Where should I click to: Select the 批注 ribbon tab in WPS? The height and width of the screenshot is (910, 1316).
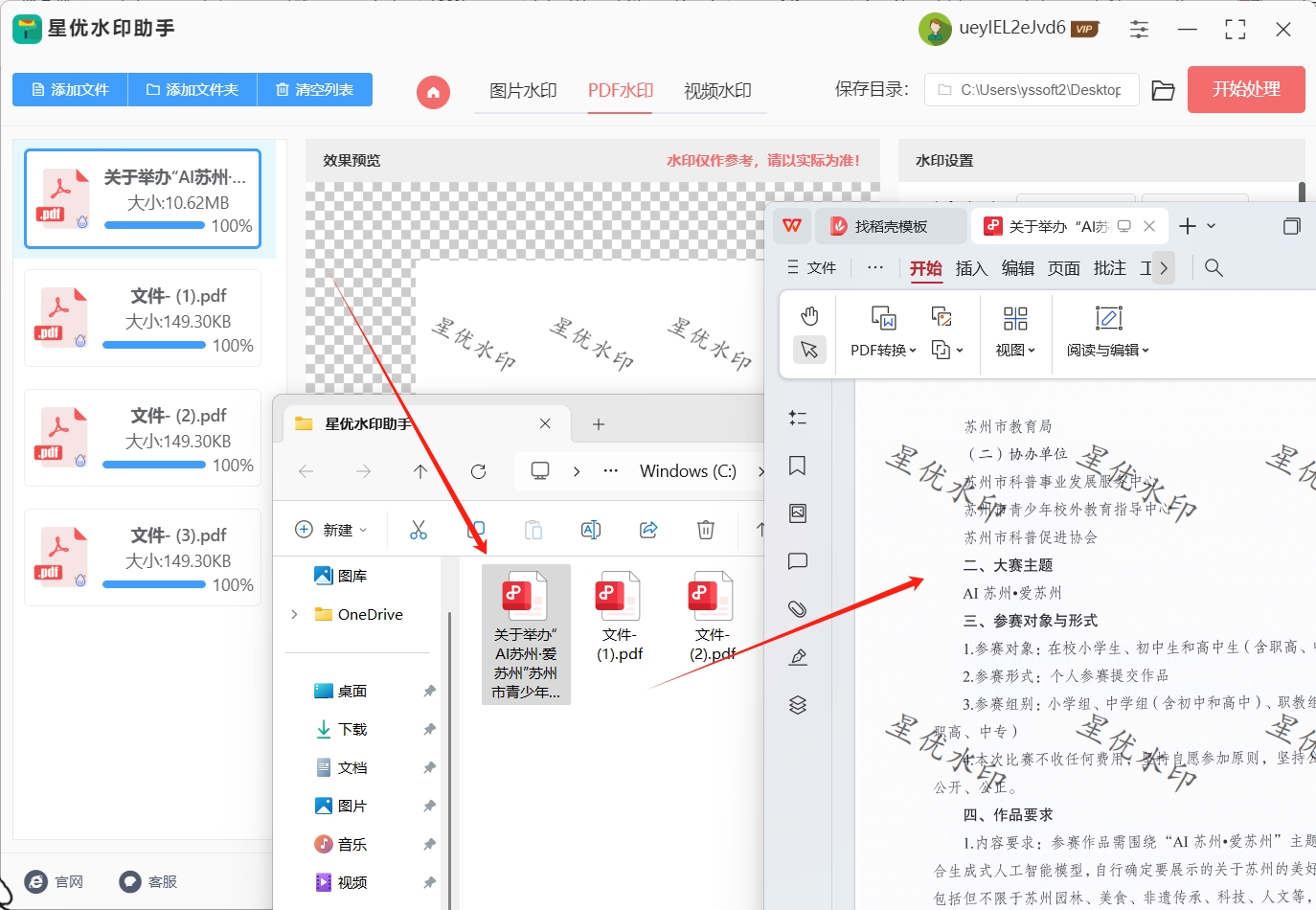point(1109,268)
